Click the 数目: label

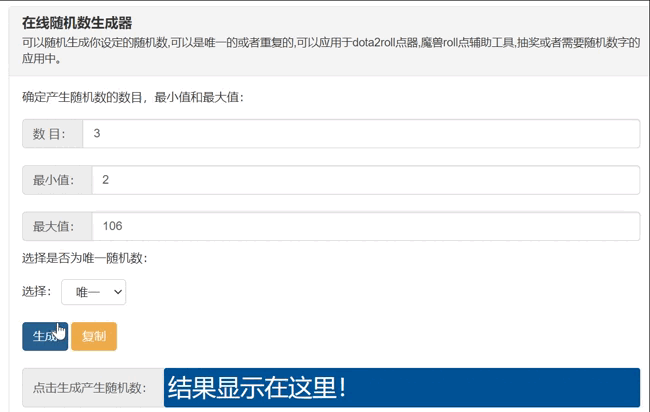tap(53, 133)
